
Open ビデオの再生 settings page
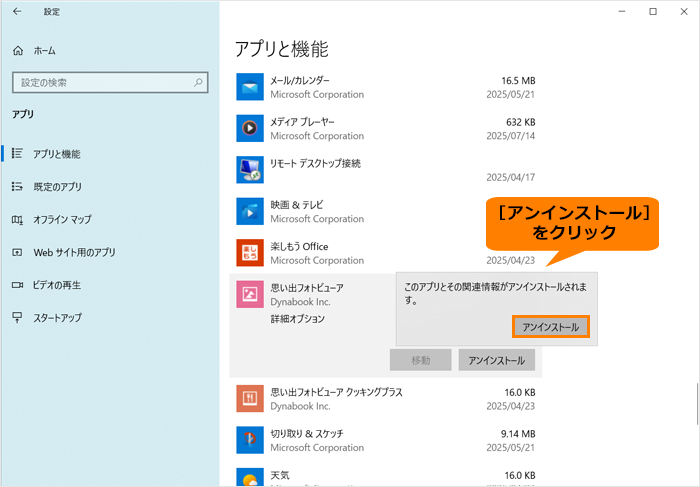pyautogui.click(x=57, y=285)
